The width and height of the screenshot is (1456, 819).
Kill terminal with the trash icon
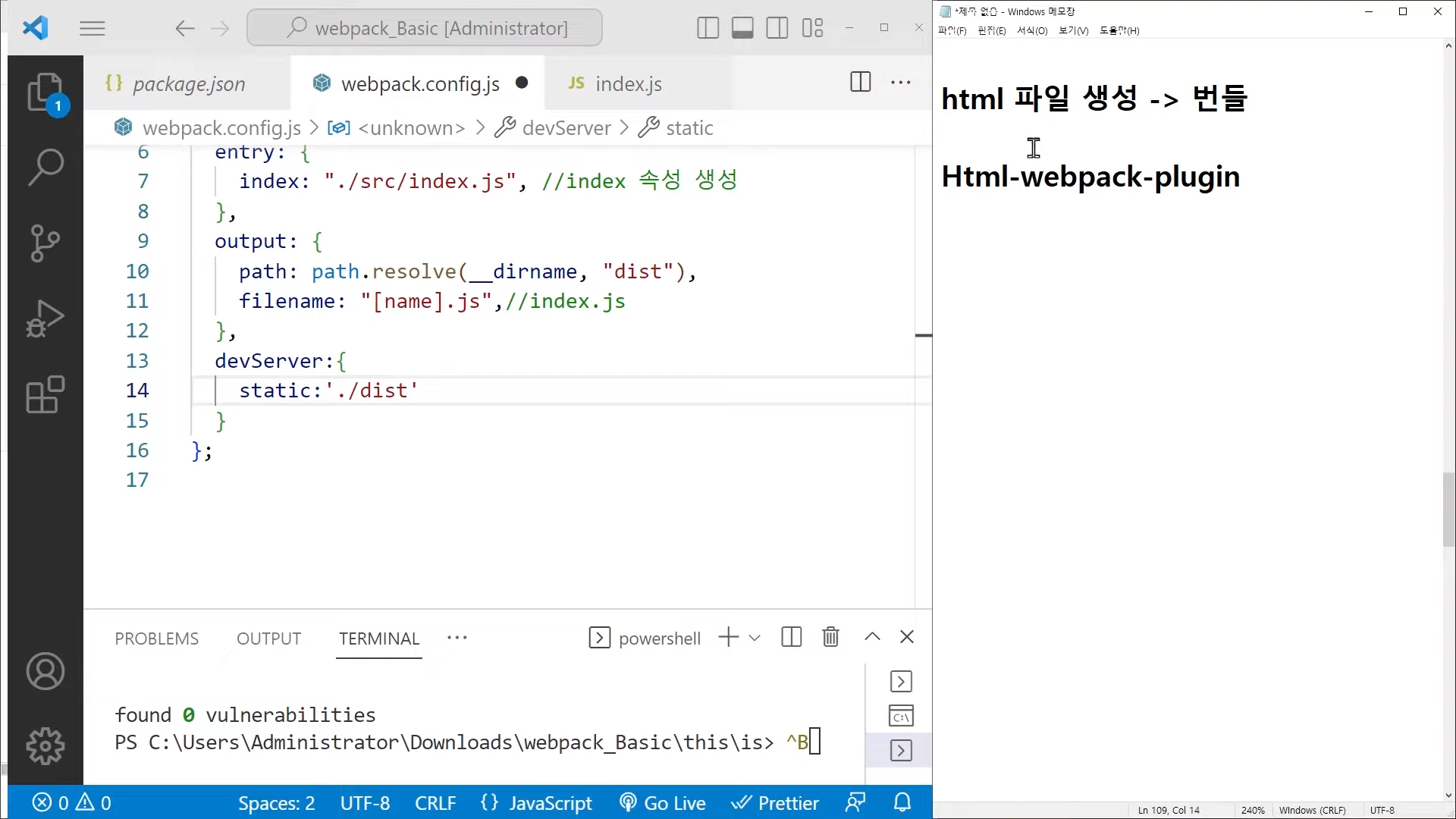(830, 637)
